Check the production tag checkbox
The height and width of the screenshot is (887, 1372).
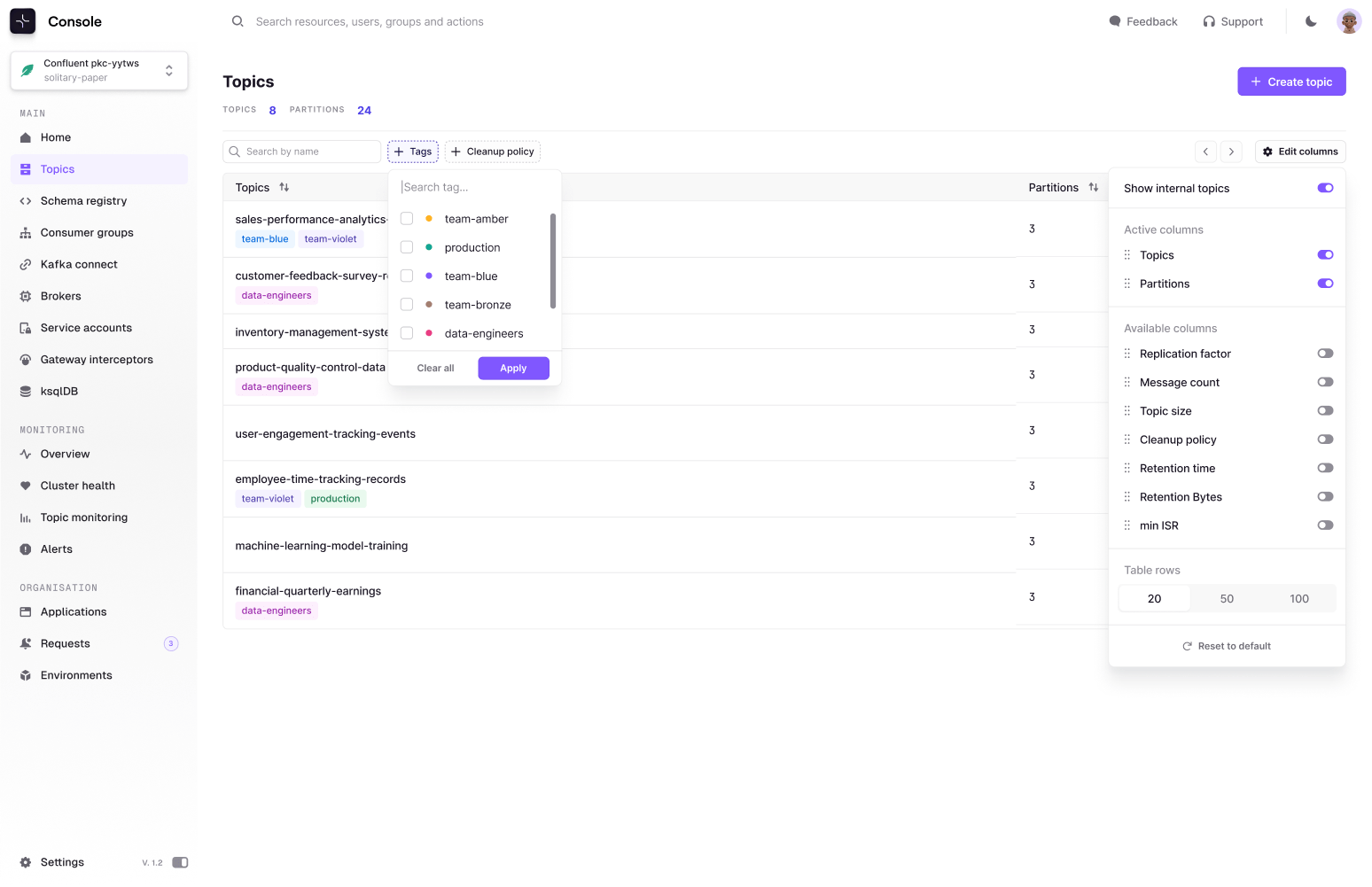[407, 247]
